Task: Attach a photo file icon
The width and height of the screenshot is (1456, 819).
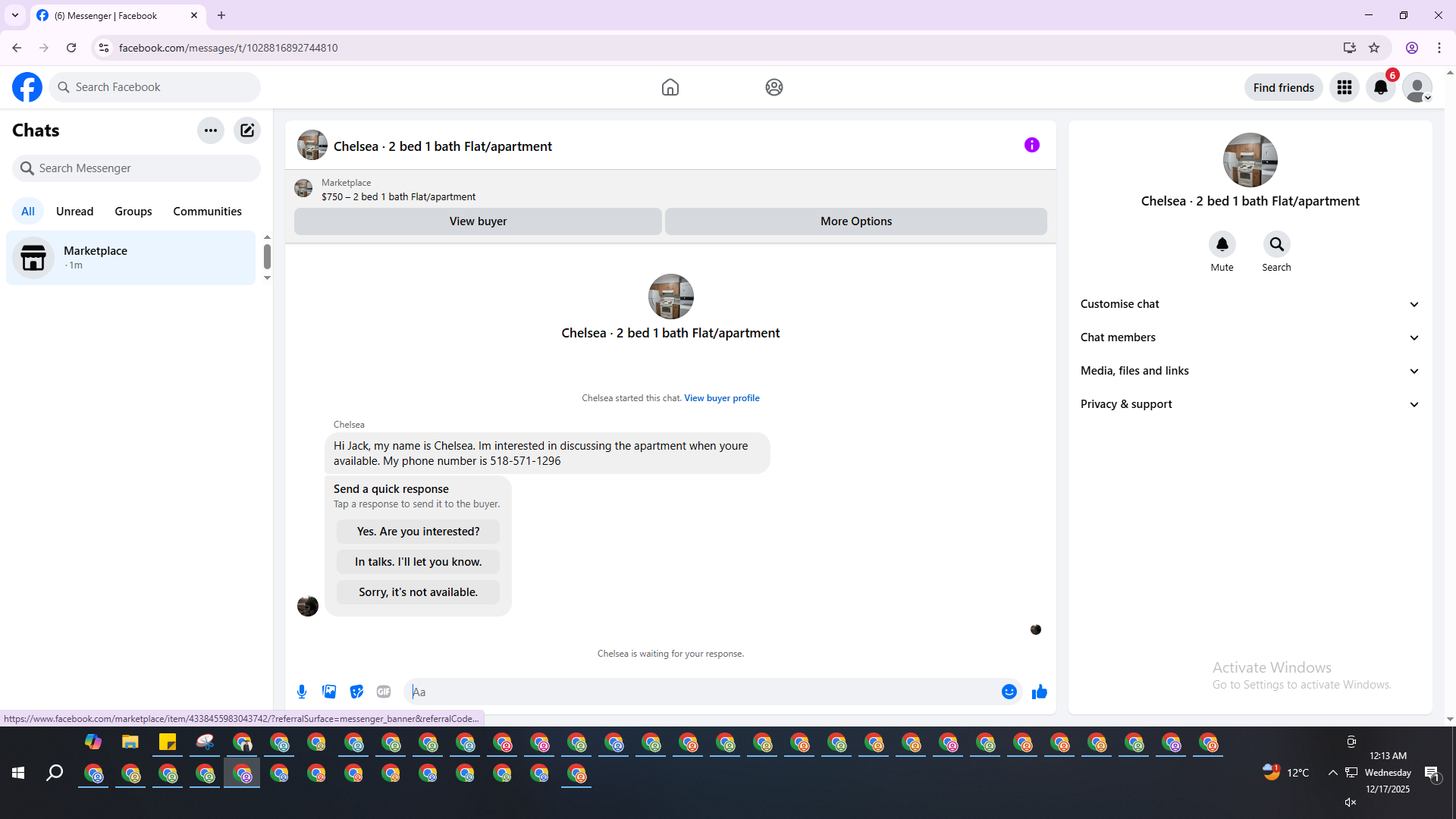Action: point(329,692)
